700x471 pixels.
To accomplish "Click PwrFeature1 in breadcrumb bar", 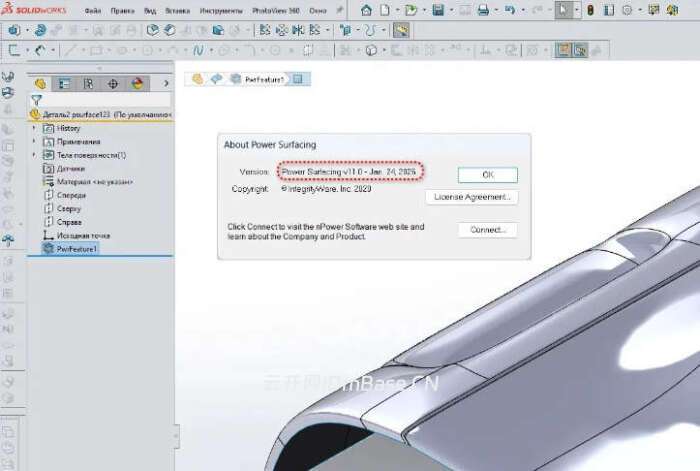I will click(x=264, y=79).
